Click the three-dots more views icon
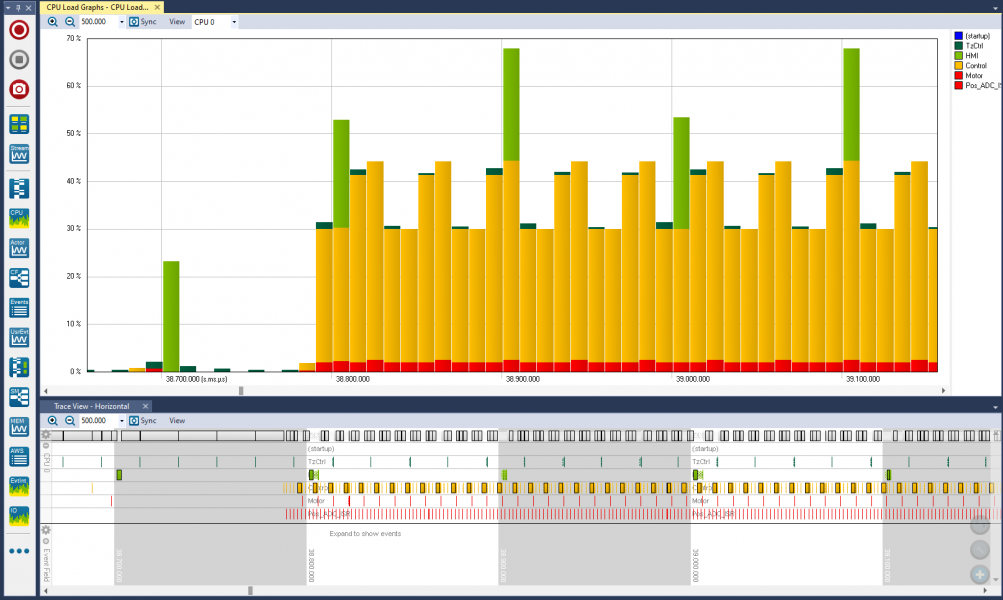 pos(19,551)
